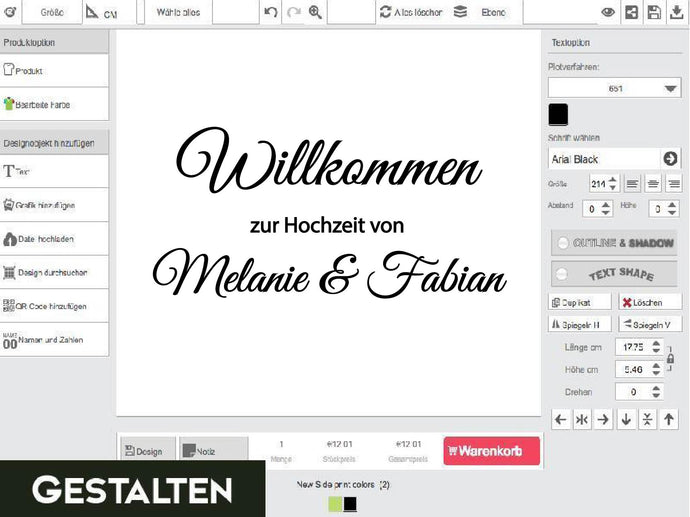Click the horizontal center alignment icon
This screenshot has width=690, height=517.
point(581,420)
